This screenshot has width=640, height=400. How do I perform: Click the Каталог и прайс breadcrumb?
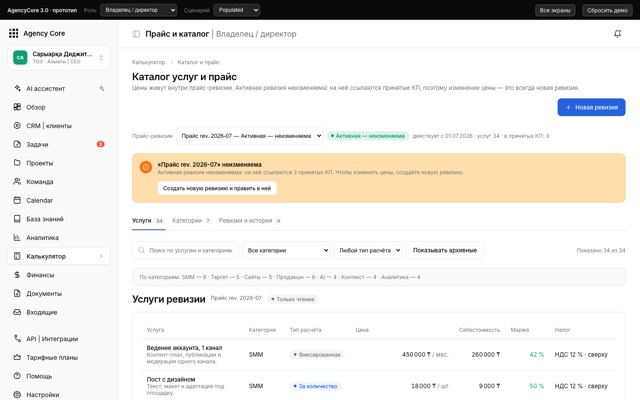pos(199,62)
